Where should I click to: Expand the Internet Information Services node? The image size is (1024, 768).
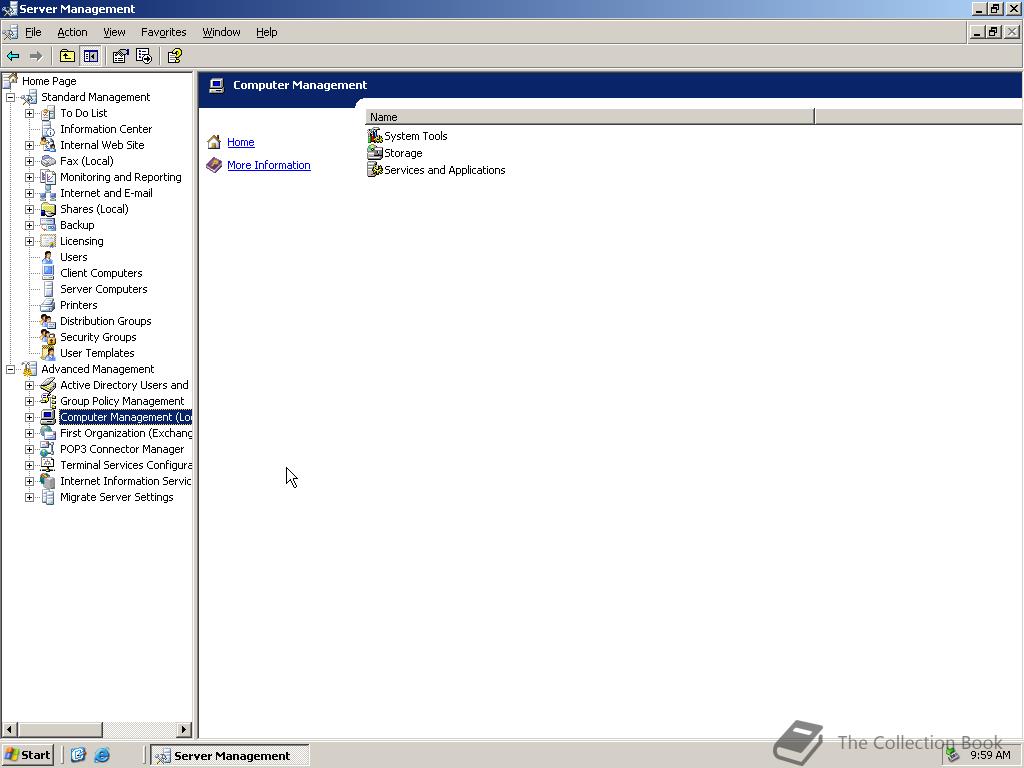(x=29, y=481)
